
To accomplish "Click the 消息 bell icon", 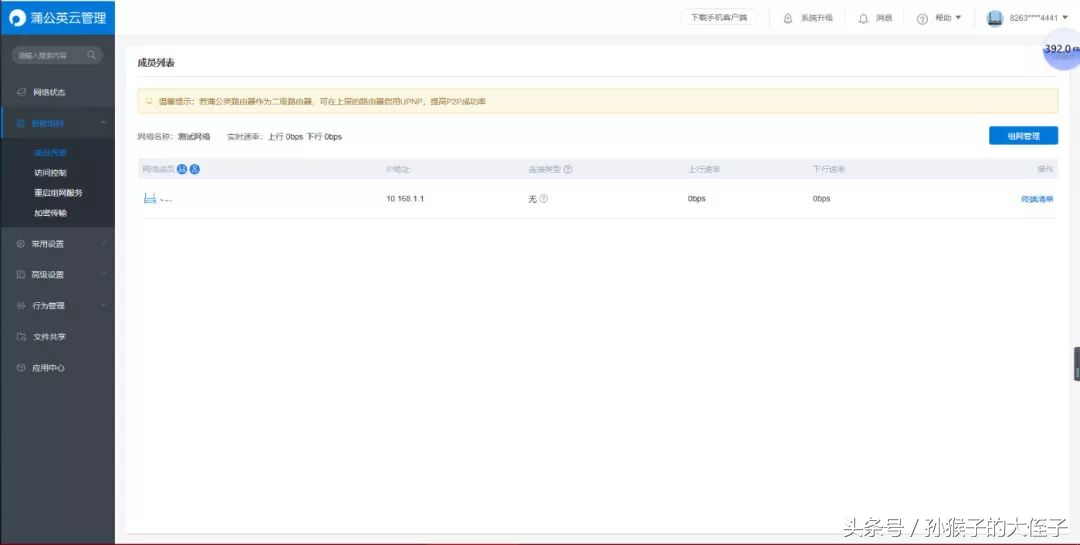I will click(x=863, y=19).
